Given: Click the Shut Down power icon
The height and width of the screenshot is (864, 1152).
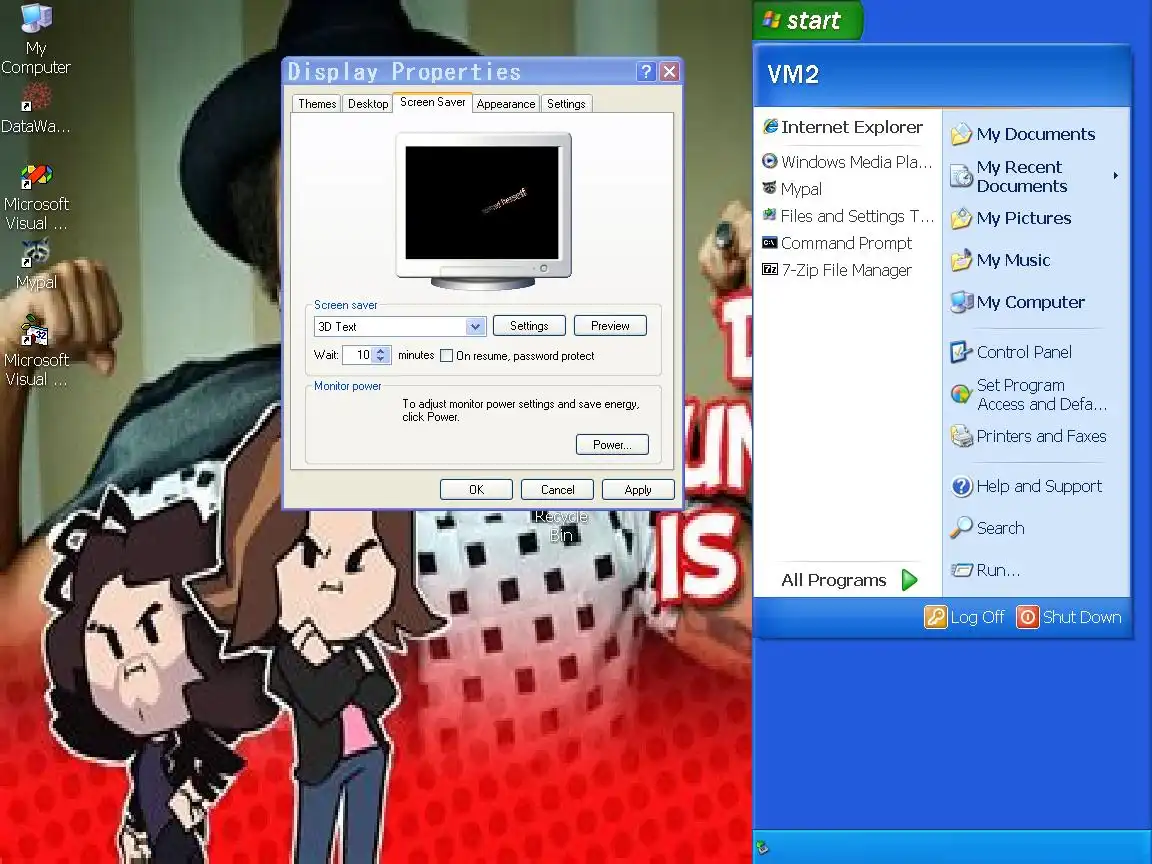Looking at the screenshot, I should (1028, 617).
